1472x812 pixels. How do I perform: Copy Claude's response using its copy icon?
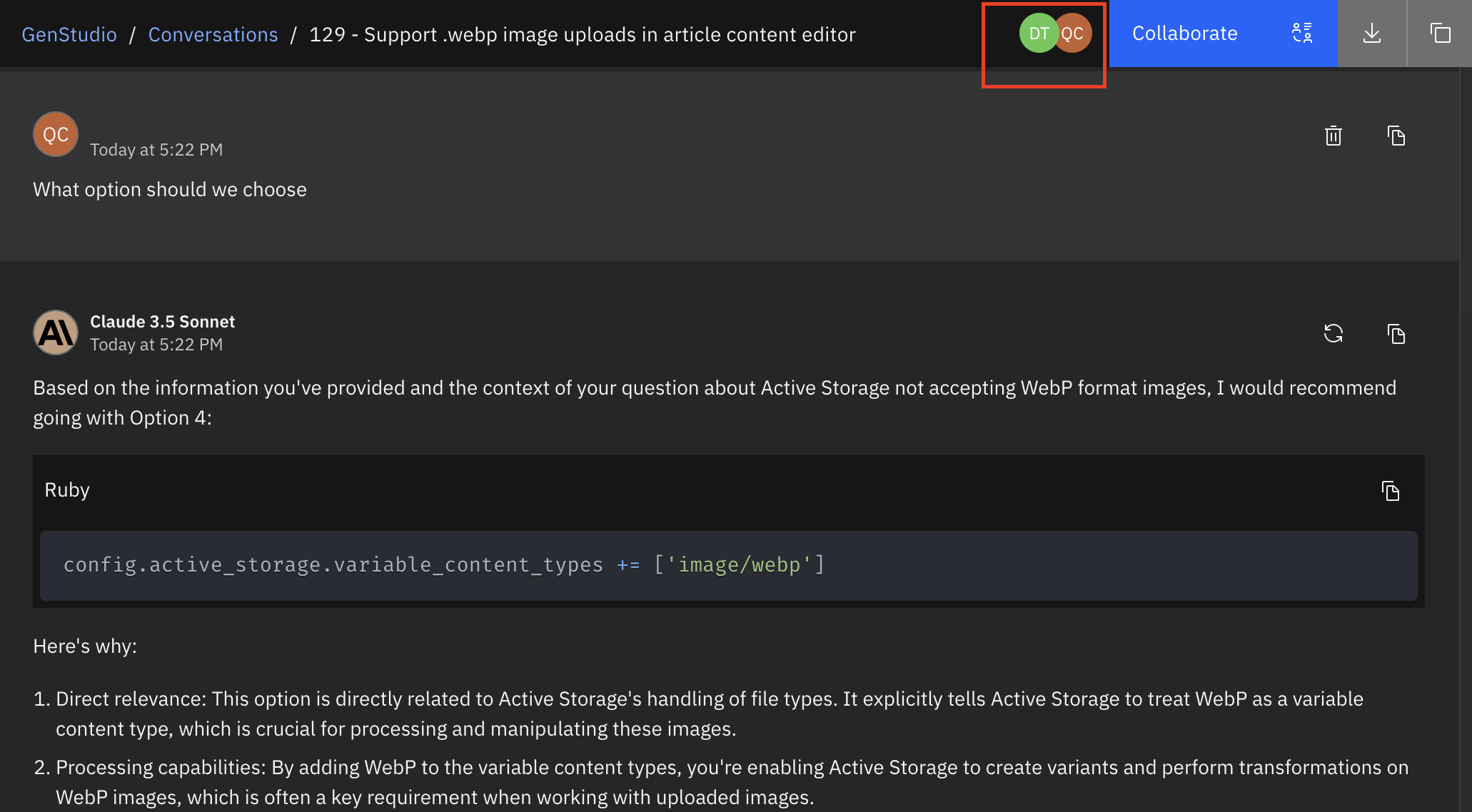pos(1396,333)
